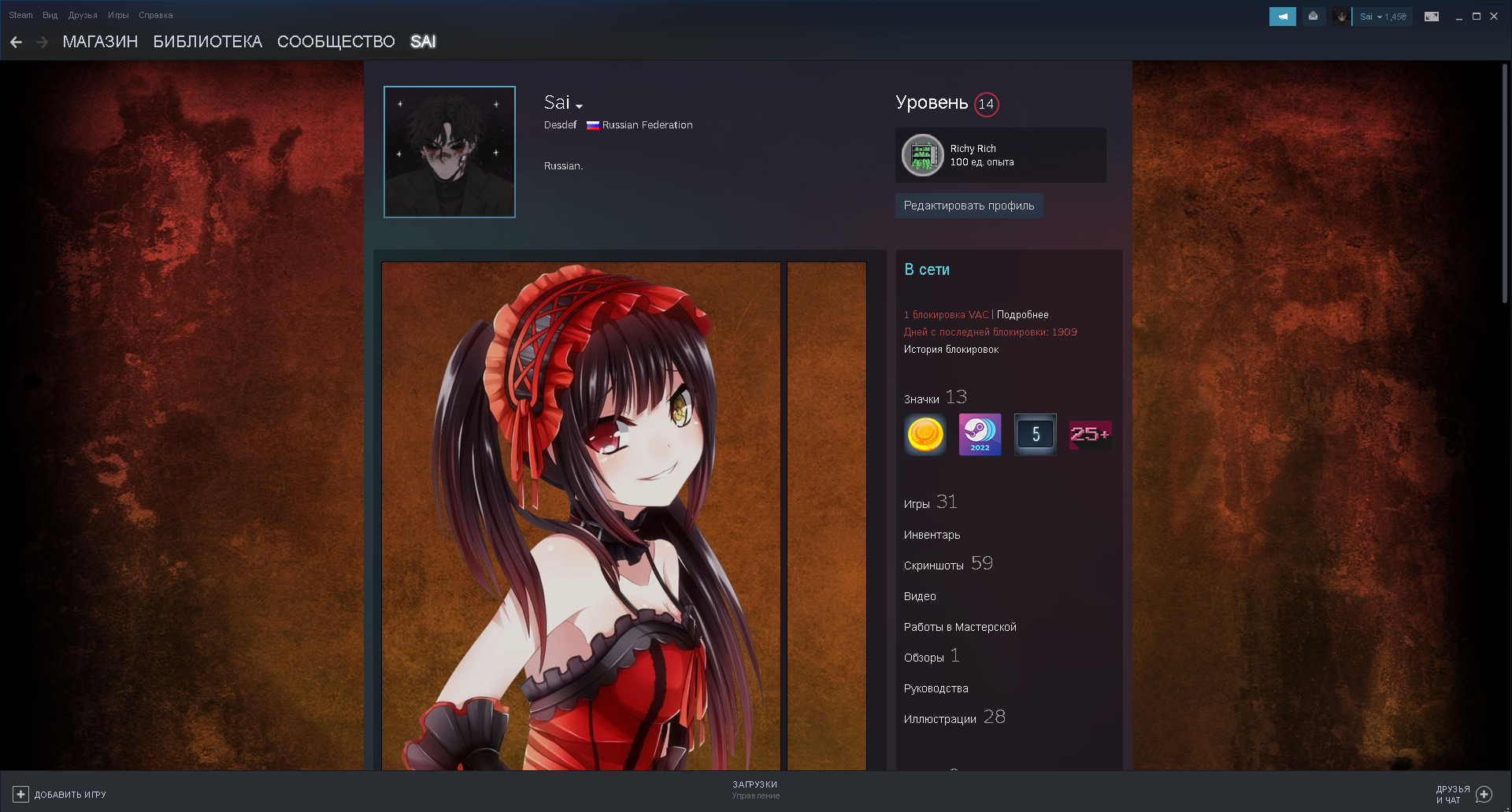Viewport: 1512px width, 812px height.
Task: Open the Sai account dropdown in title bar
Action: tap(1371, 17)
